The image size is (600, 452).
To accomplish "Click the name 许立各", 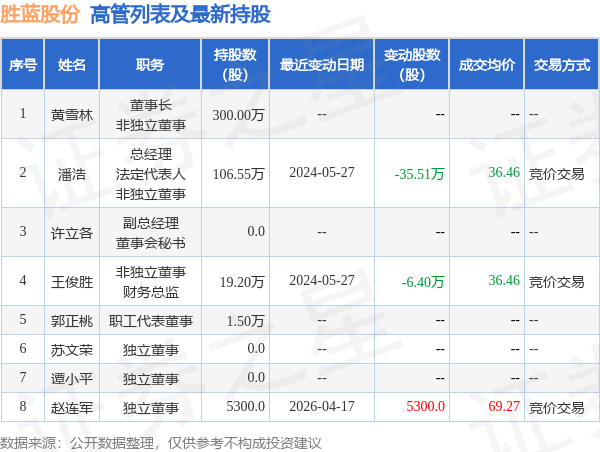I will point(72,233).
